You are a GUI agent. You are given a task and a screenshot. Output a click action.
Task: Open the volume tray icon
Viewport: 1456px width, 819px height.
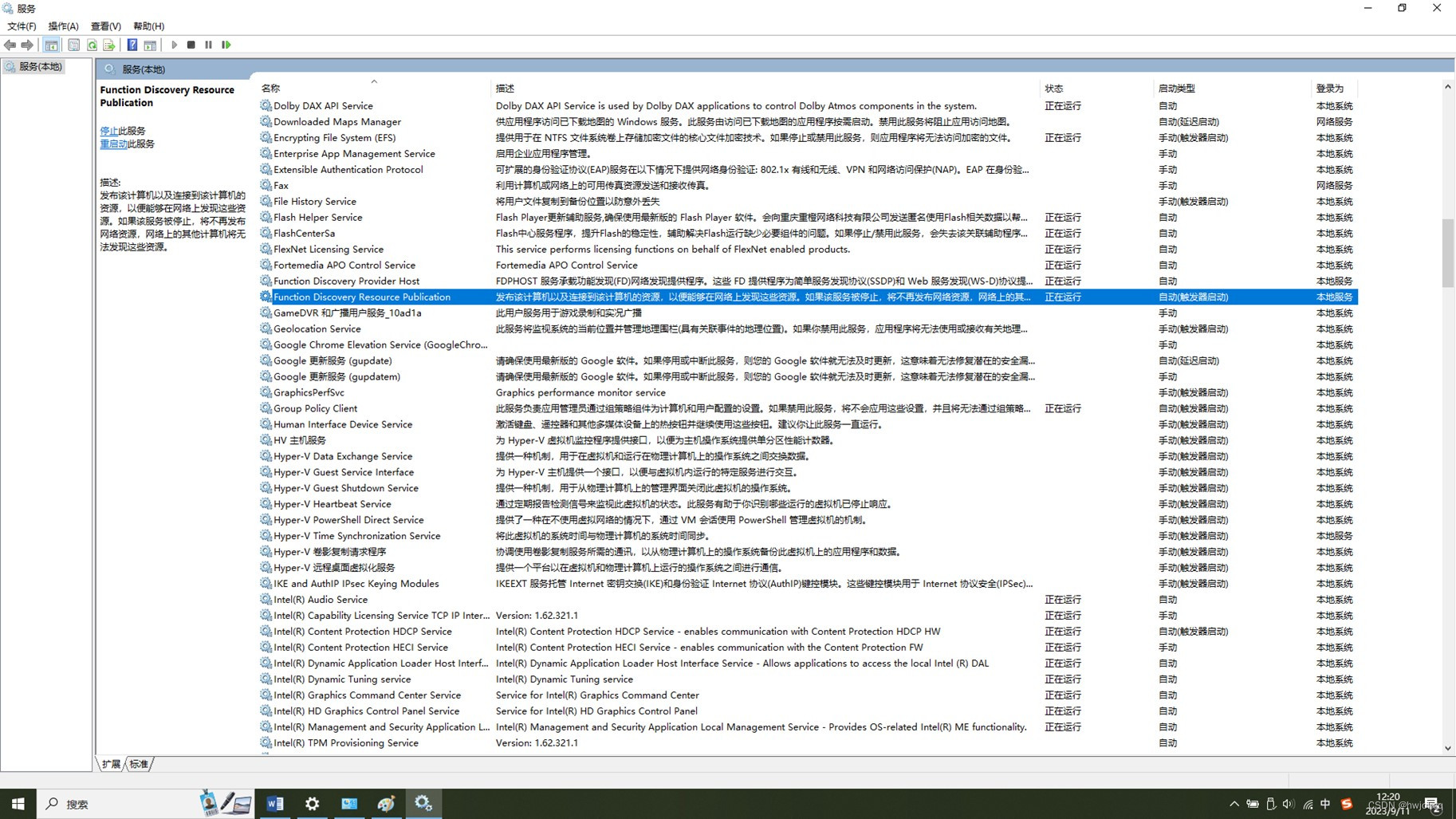pos(1289,804)
